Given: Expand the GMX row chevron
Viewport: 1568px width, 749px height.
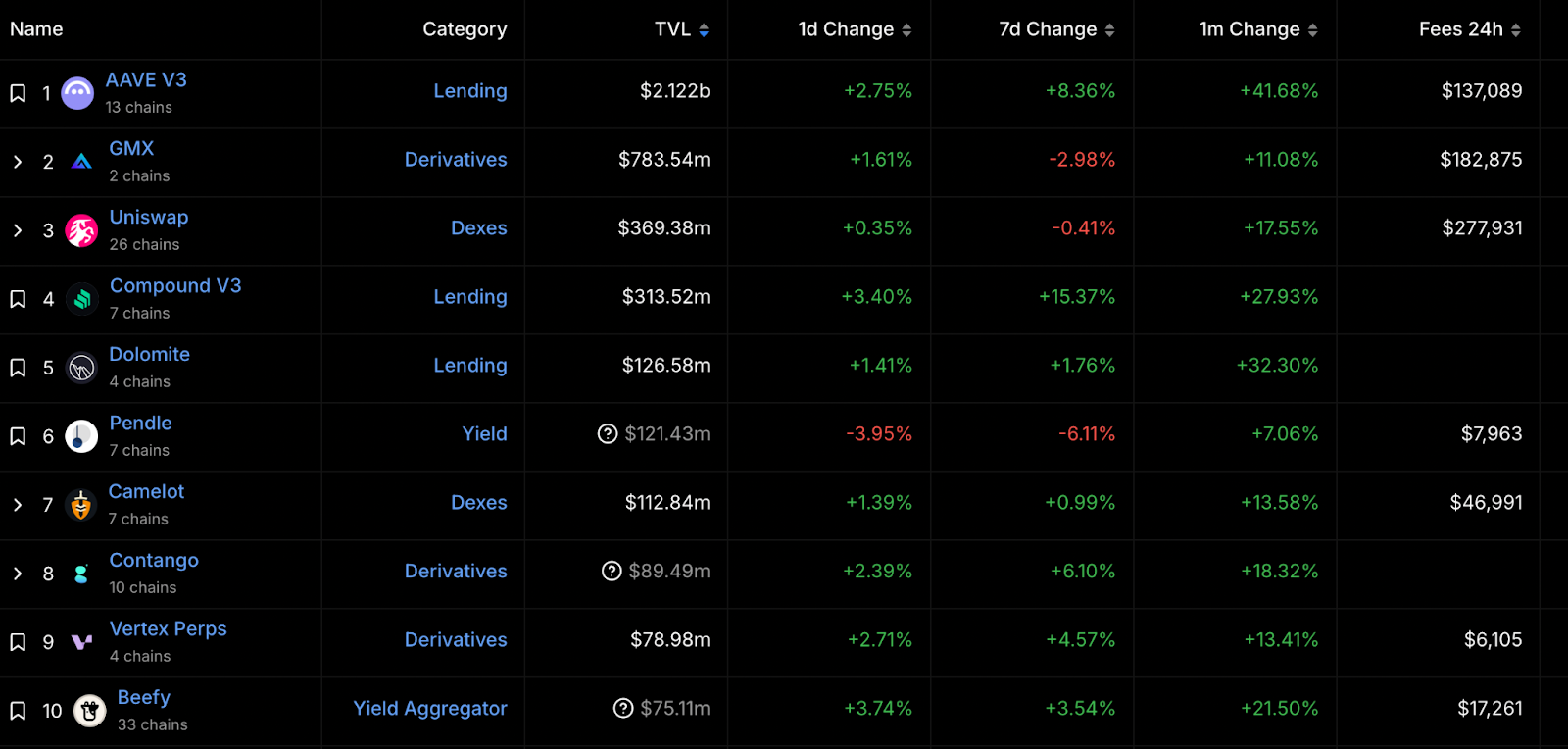Looking at the screenshot, I should pyautogui.click(x=18, y=162).
